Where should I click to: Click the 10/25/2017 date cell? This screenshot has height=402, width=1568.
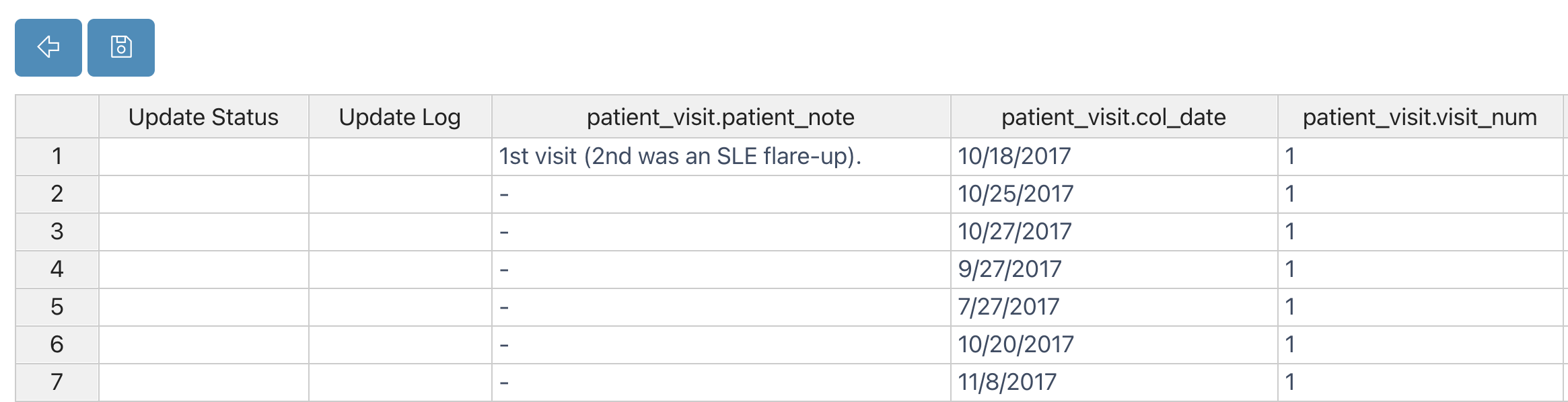1114,194
